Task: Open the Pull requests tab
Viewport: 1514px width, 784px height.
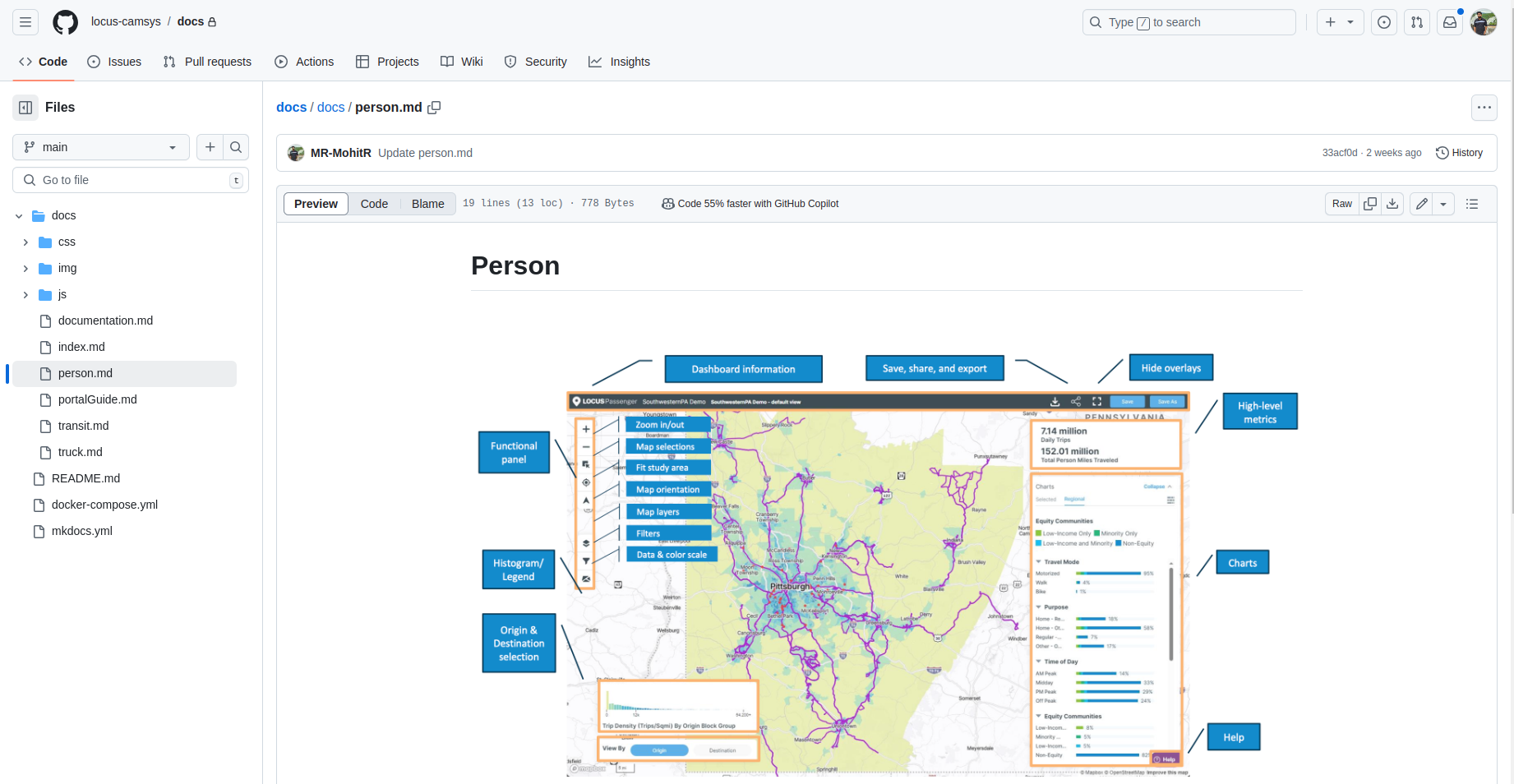Action: pos(207,62)
